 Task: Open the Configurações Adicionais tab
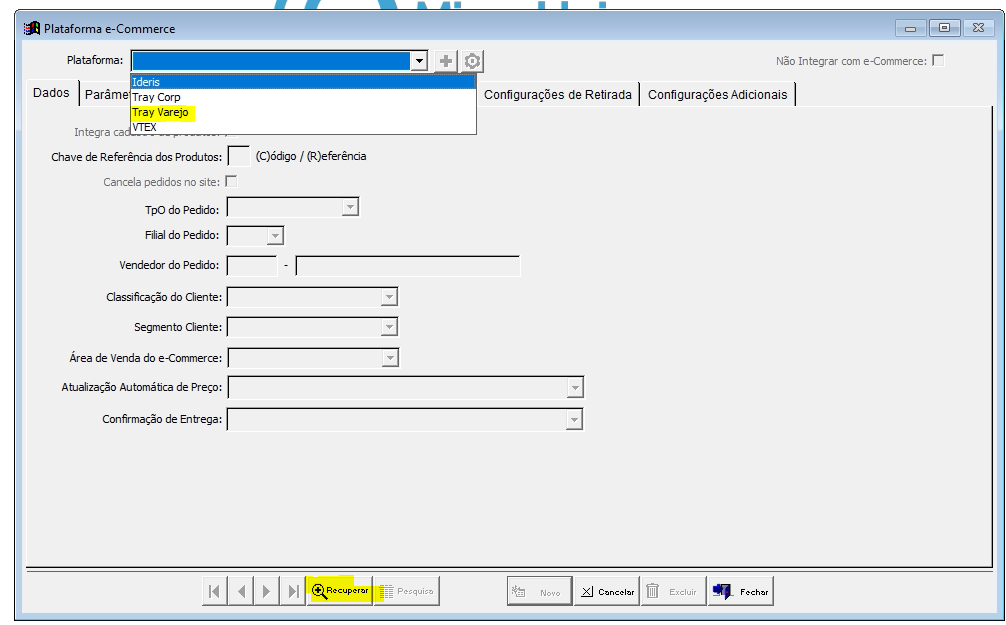click(717, 94)
